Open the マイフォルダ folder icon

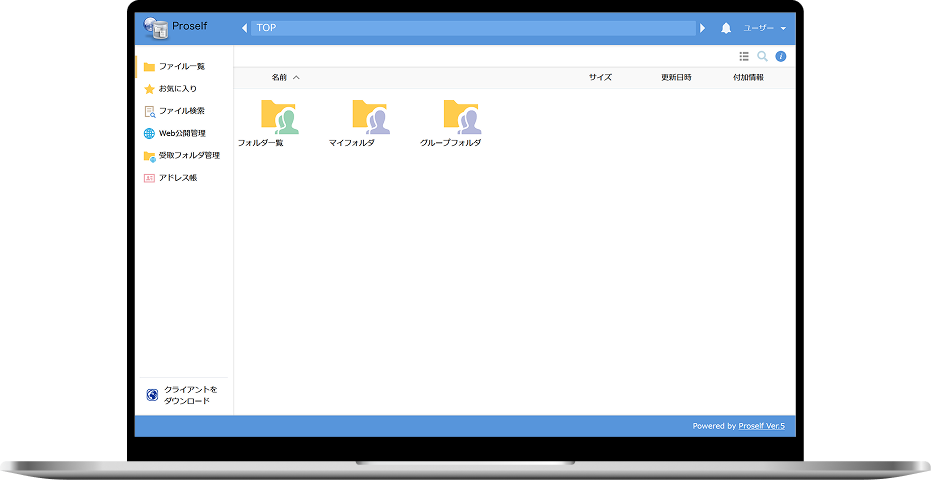(x=370, y=117)
